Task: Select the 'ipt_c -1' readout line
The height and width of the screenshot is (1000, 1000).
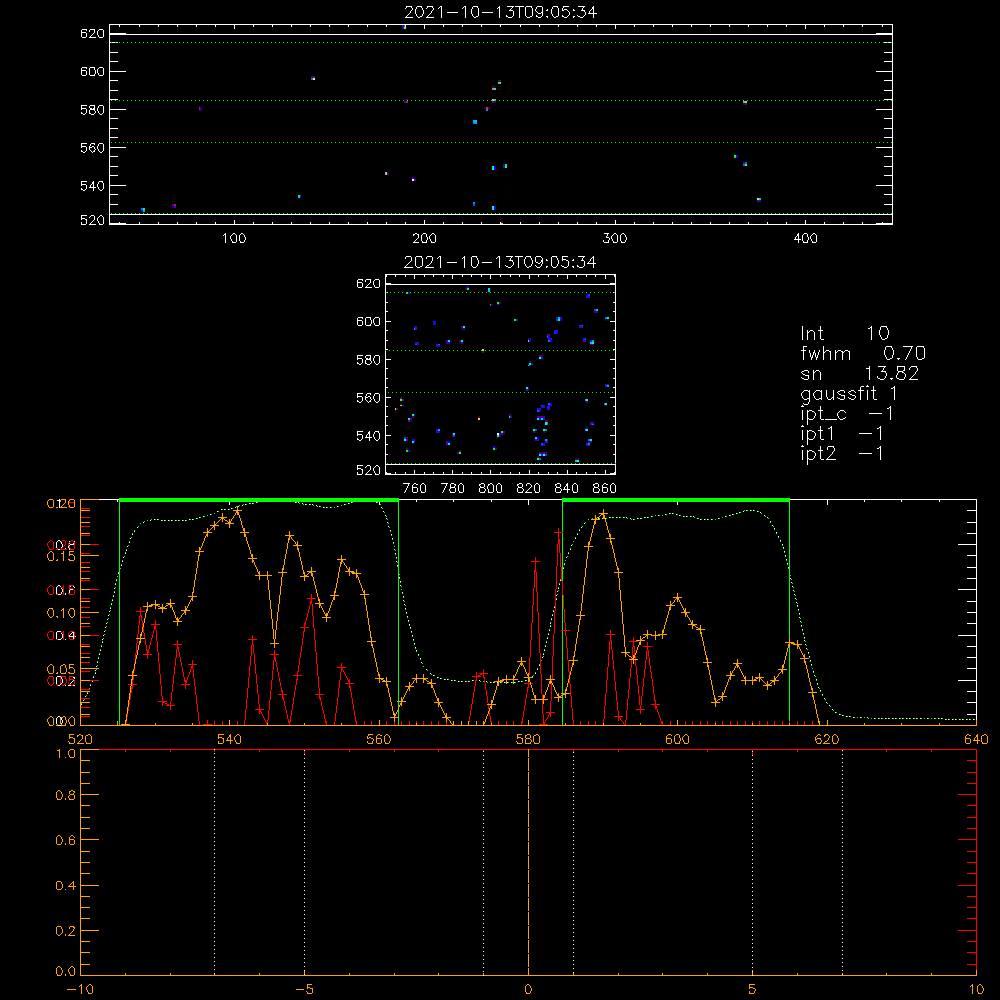Action: [x=847, y=414]
